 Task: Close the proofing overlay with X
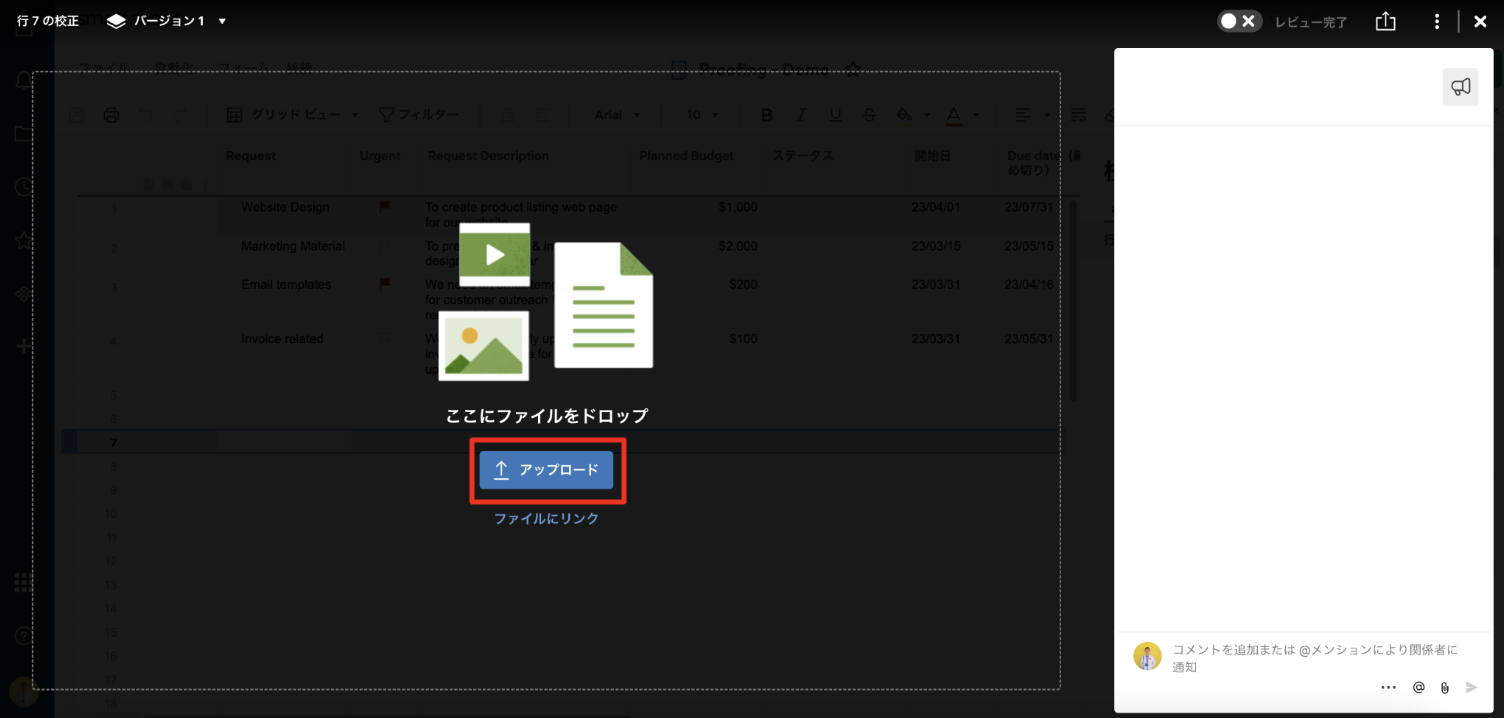pyautogui.click(x=1480, y=21)
